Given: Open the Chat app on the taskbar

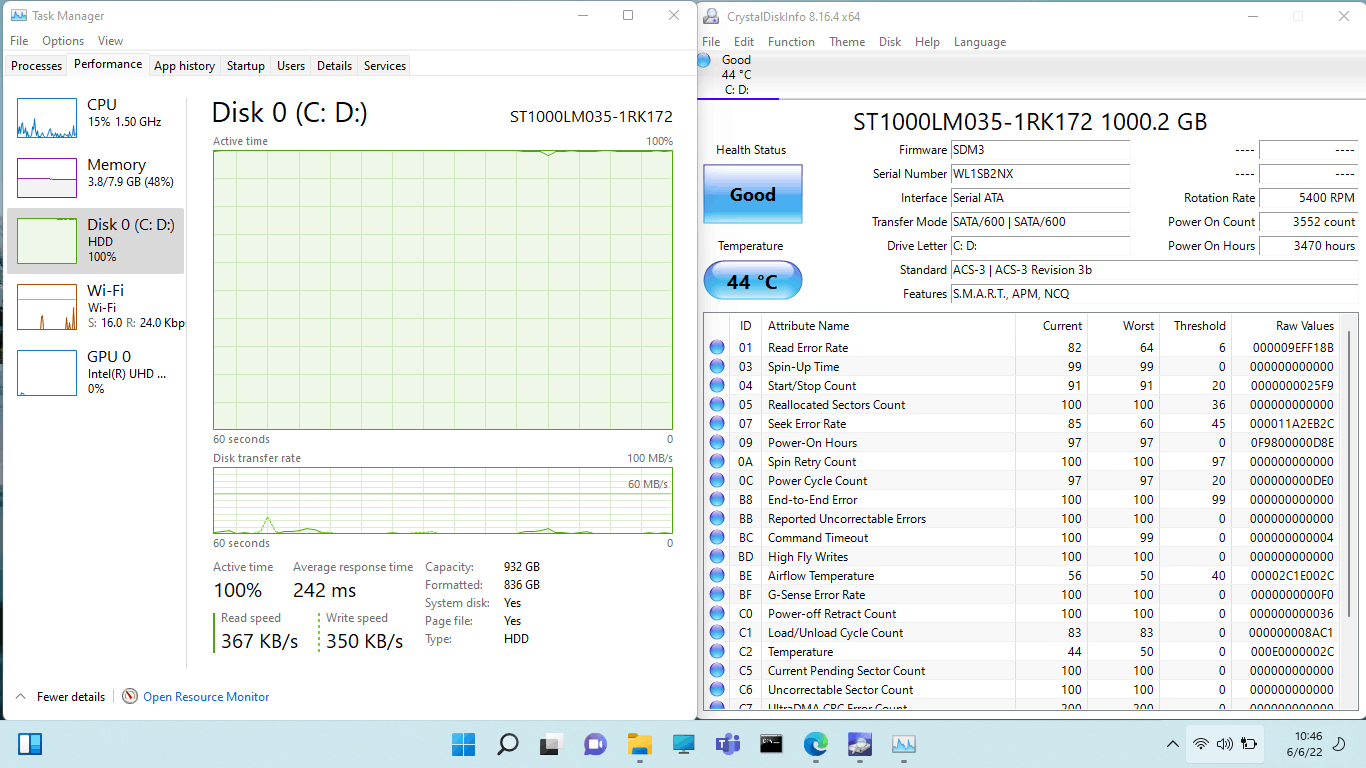Looking at the screenshot, I should 595,744.
